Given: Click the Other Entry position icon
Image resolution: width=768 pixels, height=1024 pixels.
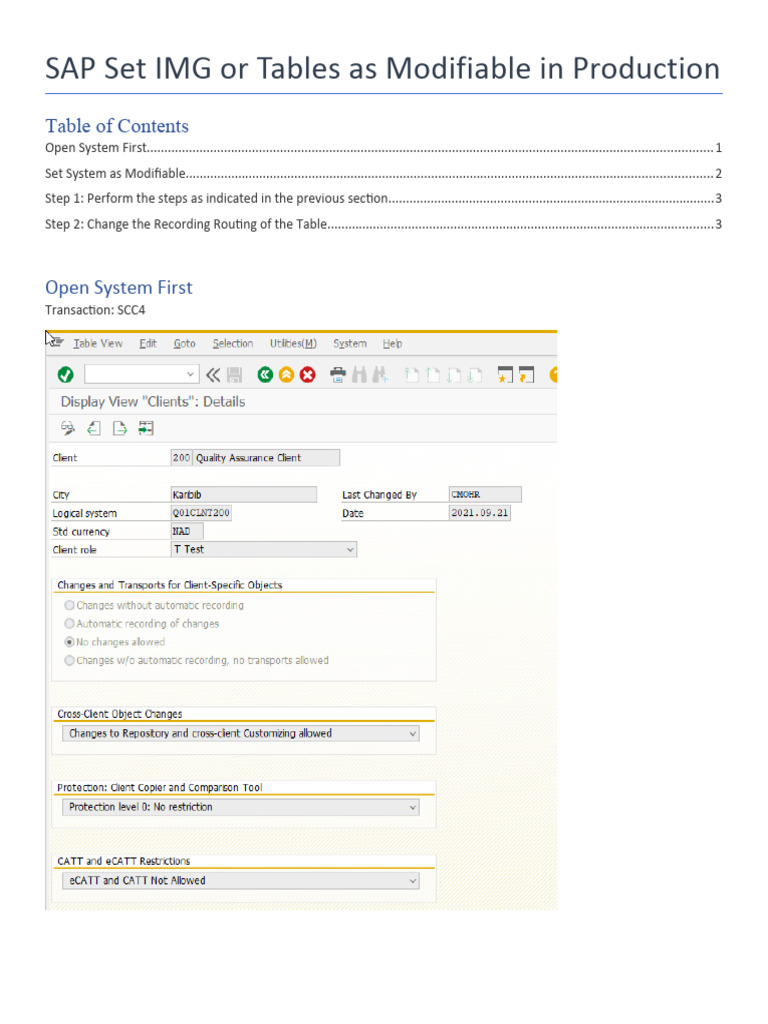Looking at the screenshot, I should (x=146, y=428).
